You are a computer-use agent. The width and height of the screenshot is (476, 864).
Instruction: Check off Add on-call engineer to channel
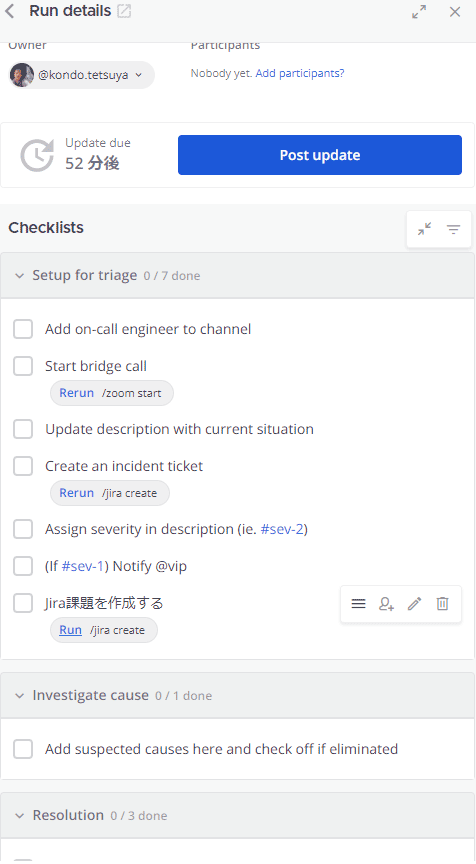(23, 329)
